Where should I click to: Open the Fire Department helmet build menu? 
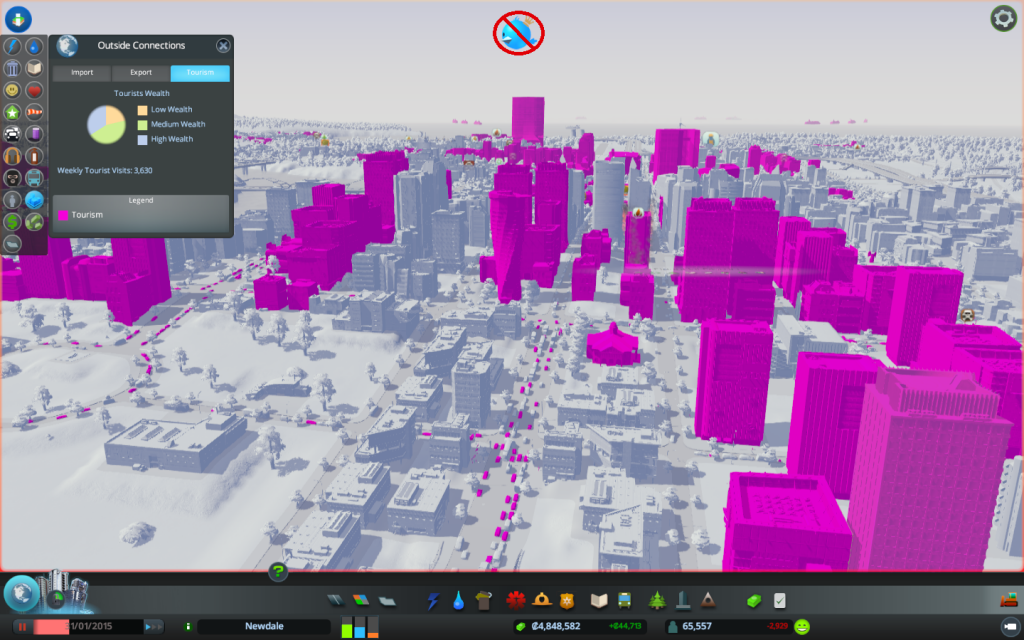pyautogui.click(x=541, y=600)
